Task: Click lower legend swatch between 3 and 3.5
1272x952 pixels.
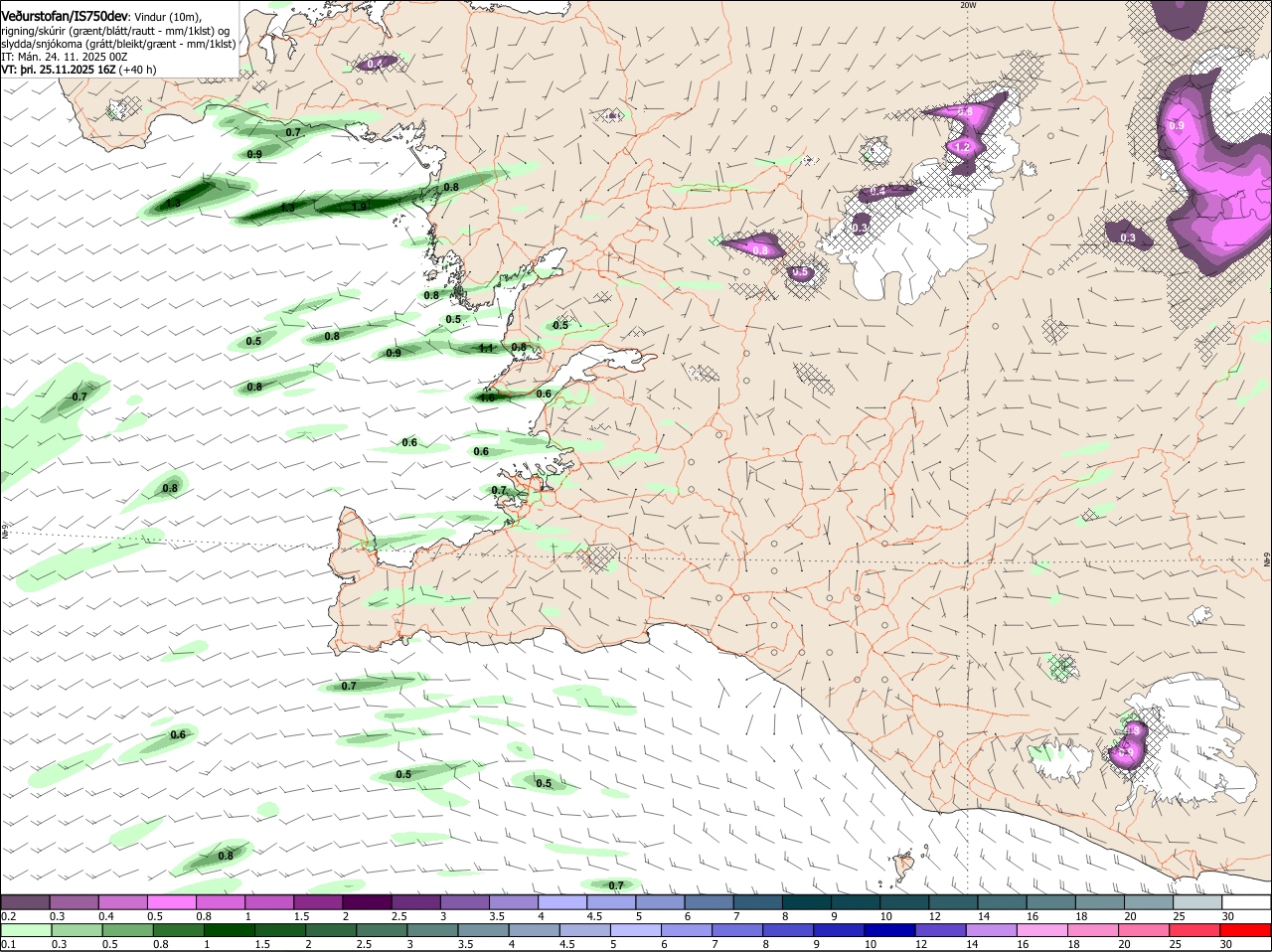Action: 432,930
